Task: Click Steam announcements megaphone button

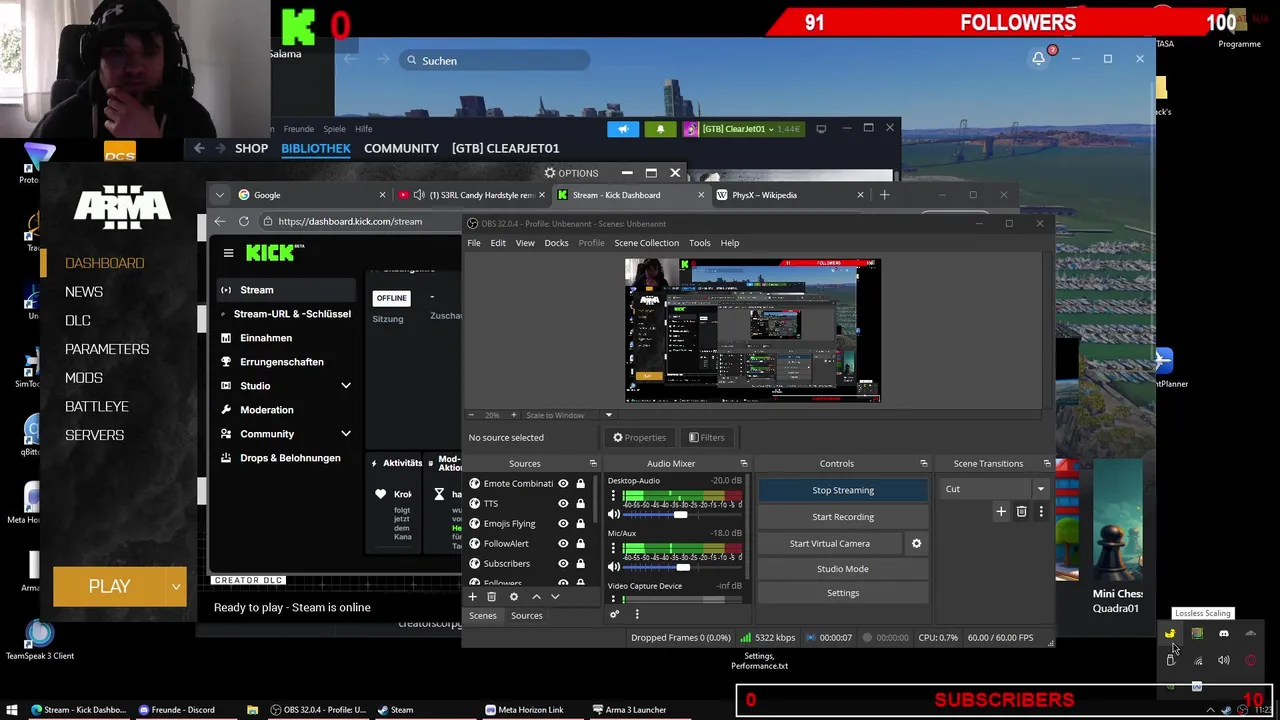Action: coord(623,129)
